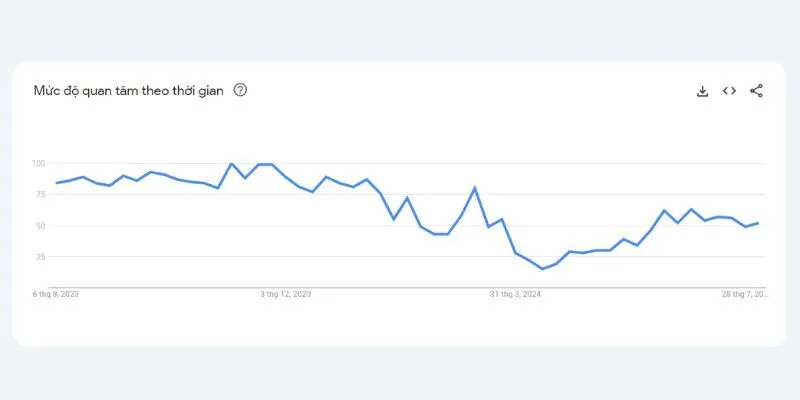The image size is (800, 400).
Task: Click the lowest trough point of the line
Action: coord(542,269)
